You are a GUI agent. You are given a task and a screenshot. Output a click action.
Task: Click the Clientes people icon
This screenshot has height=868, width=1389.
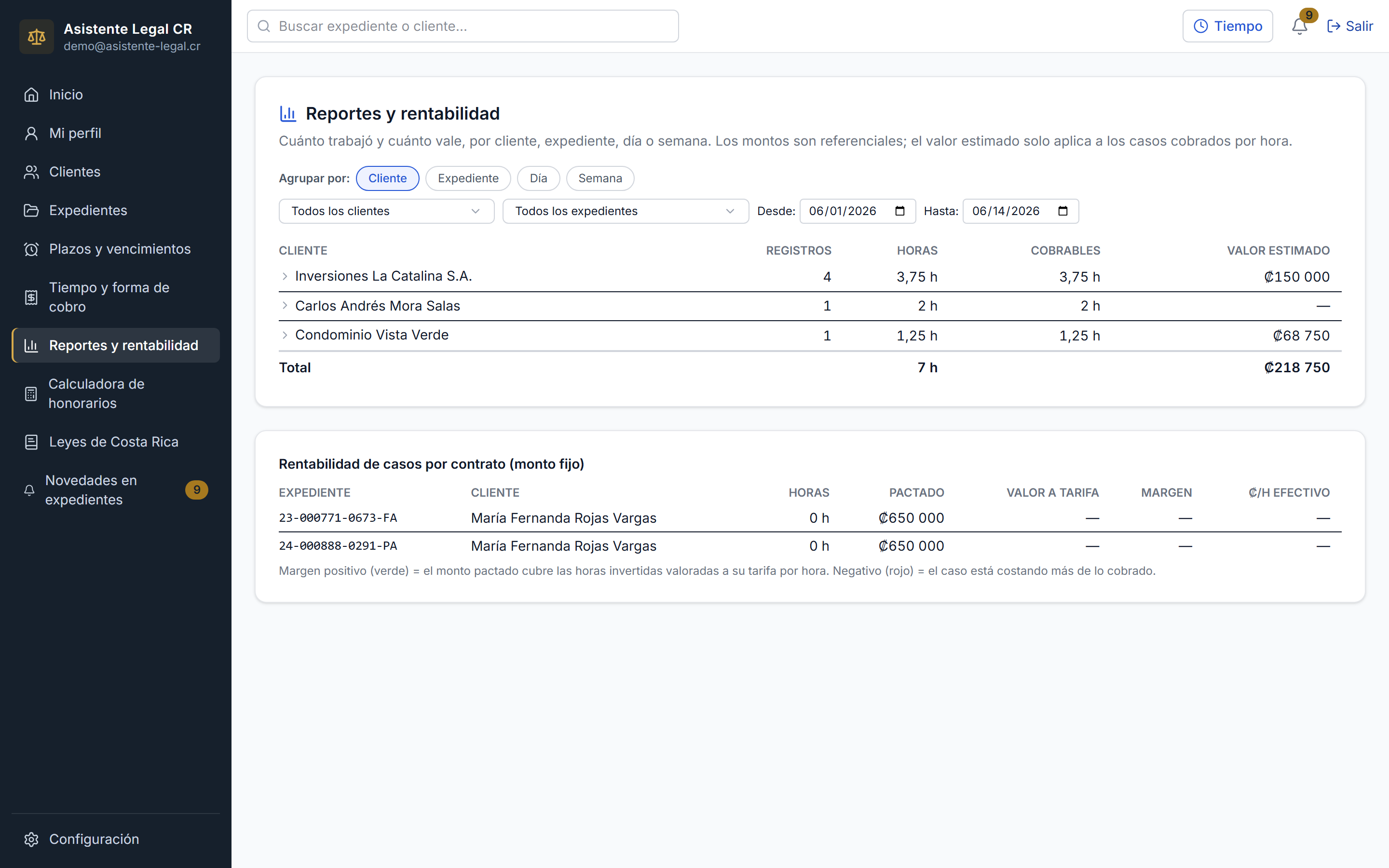[x=31, y=172]
